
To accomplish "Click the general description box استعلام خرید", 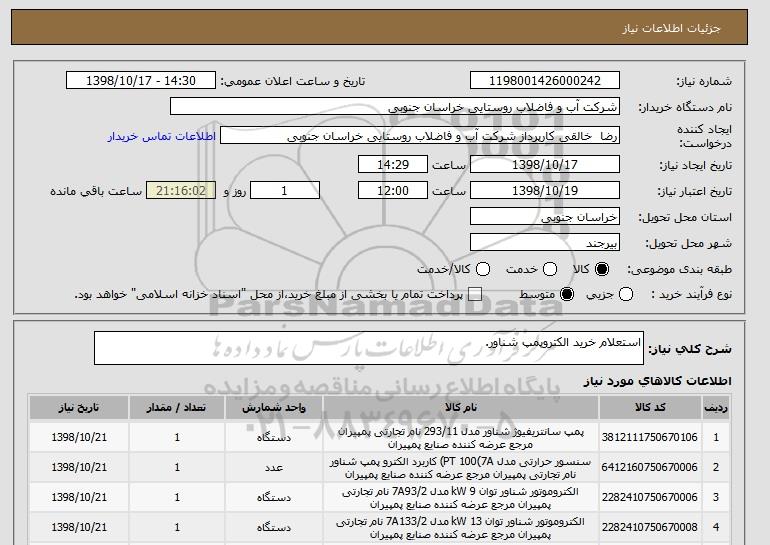I will tap(369, 348).
